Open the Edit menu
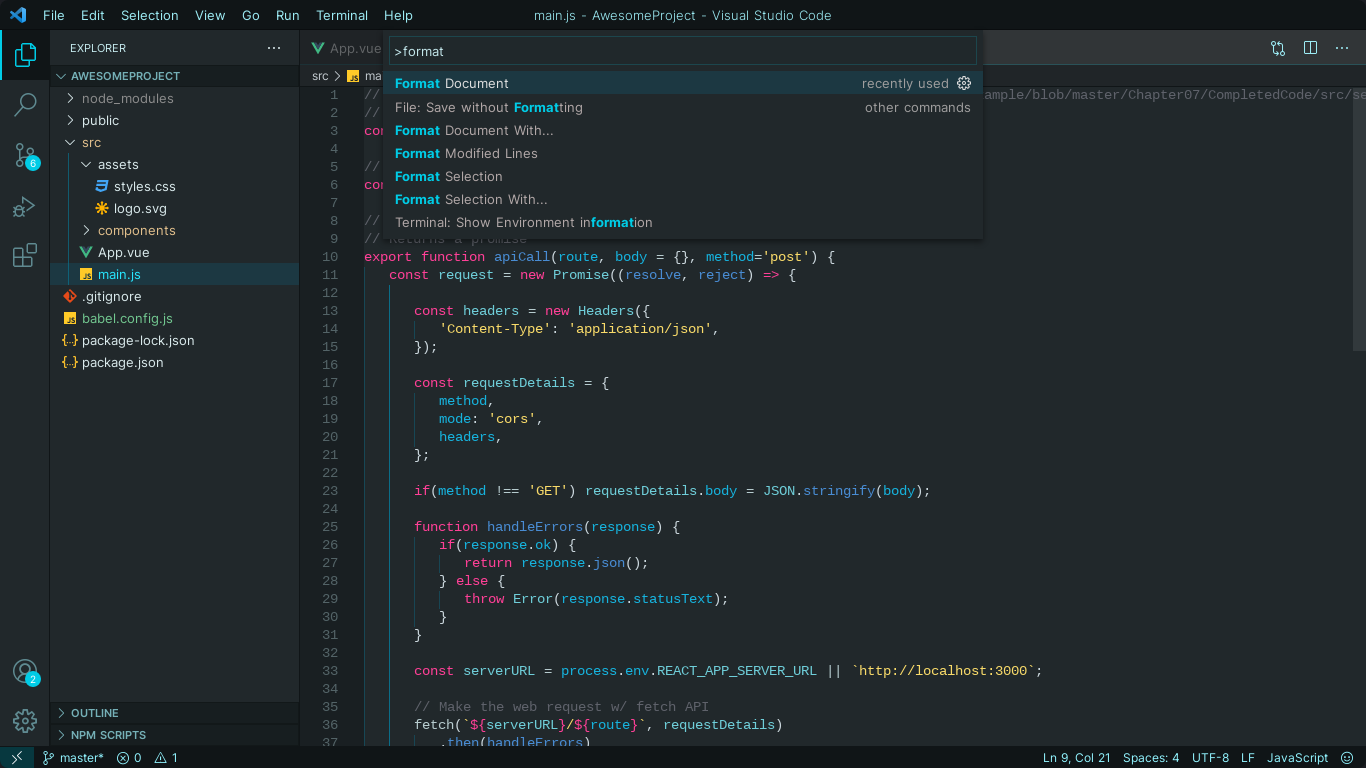 93,15
